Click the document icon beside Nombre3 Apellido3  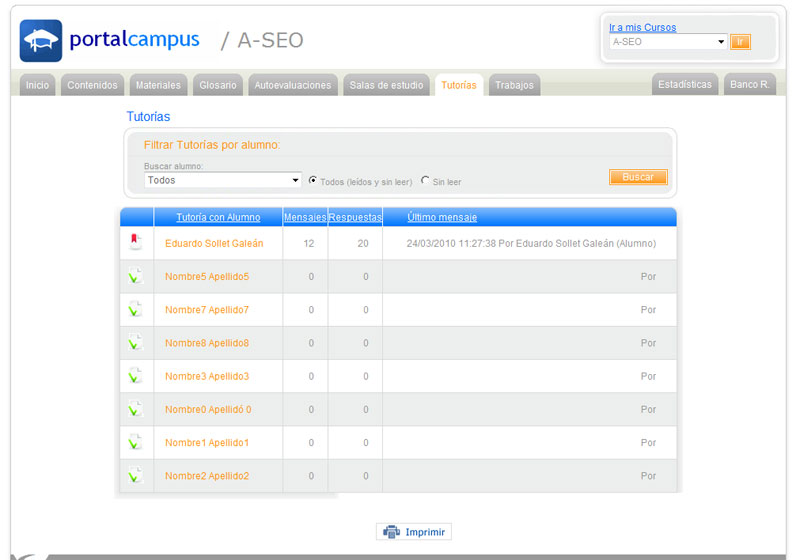tap(135, 376)
